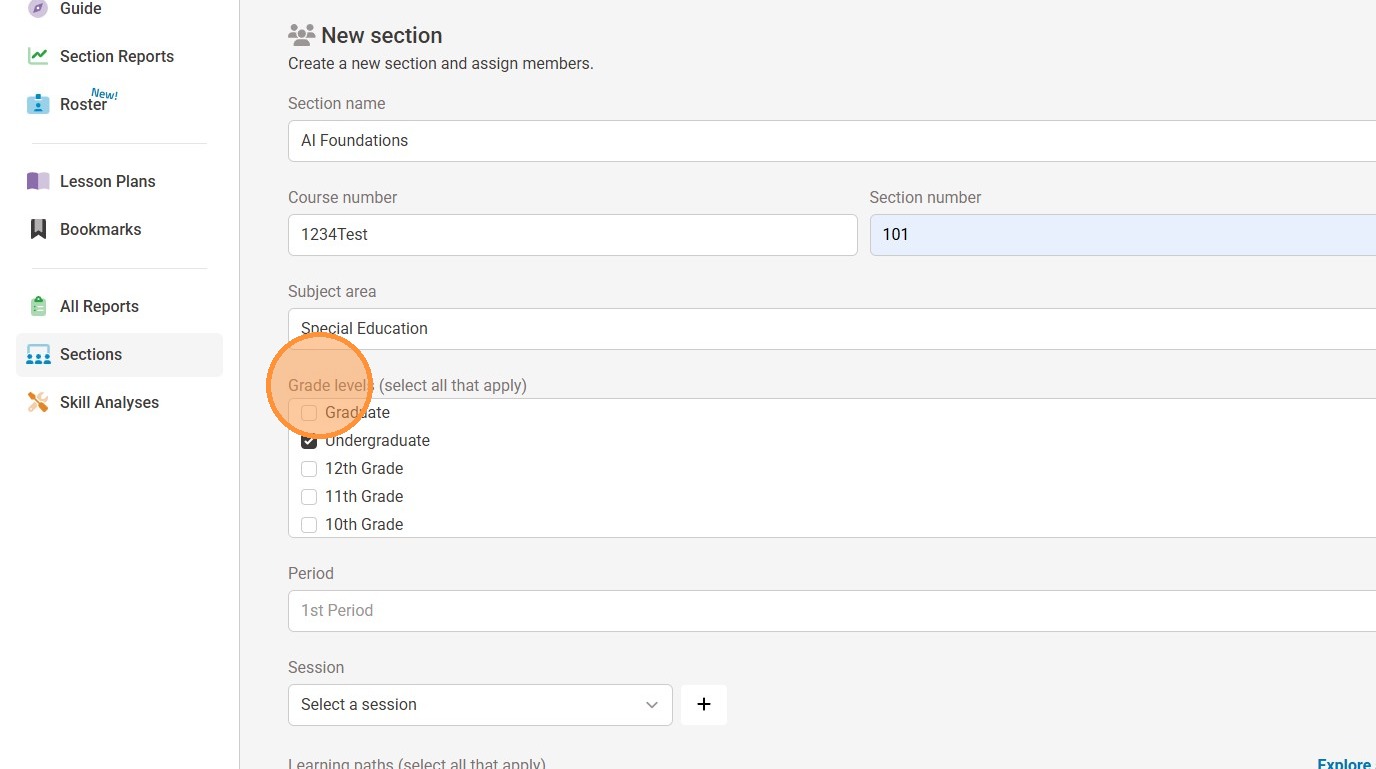The height and width of the screenshot is (769, 1376).
Task: Click the Bookmarks icon in sidebar
Action: click(x=38, y=229)
